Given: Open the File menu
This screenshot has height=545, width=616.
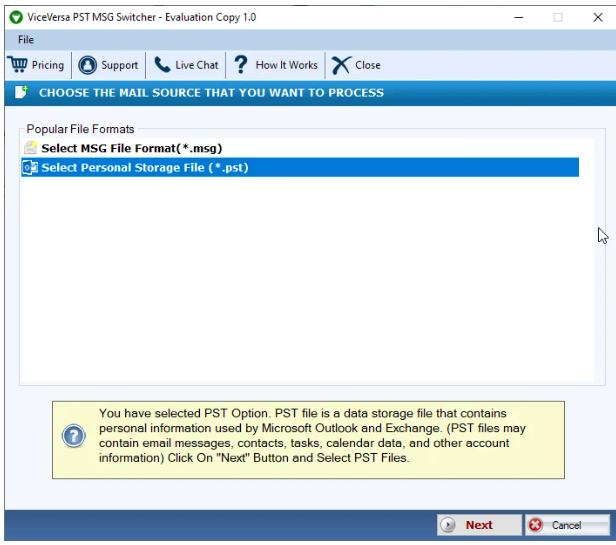Looking at the screenshot, I should tap(25, 40).
